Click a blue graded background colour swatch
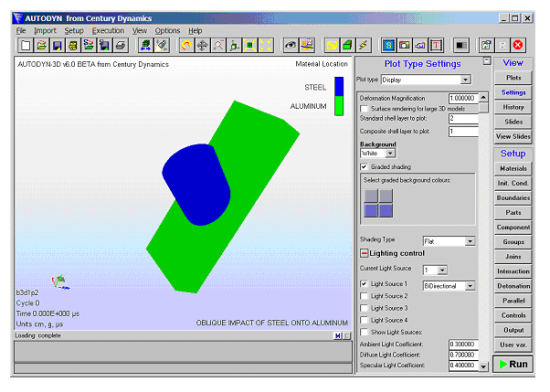This screenshot has height=392, width=550. (x=371, y=211)
